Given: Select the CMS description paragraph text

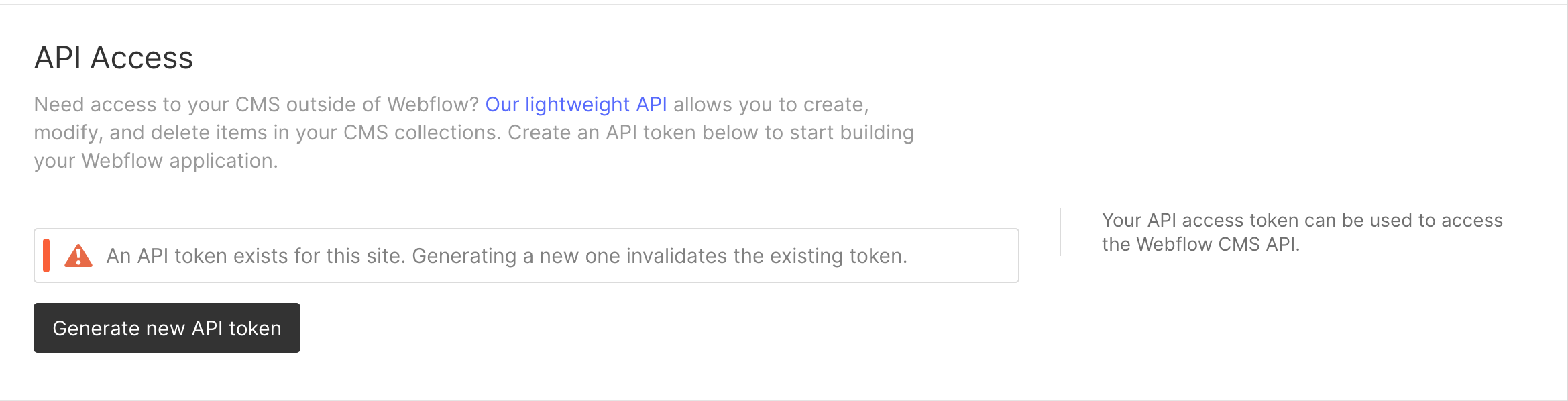Looking at the screenshot, I should coord(474,132).
